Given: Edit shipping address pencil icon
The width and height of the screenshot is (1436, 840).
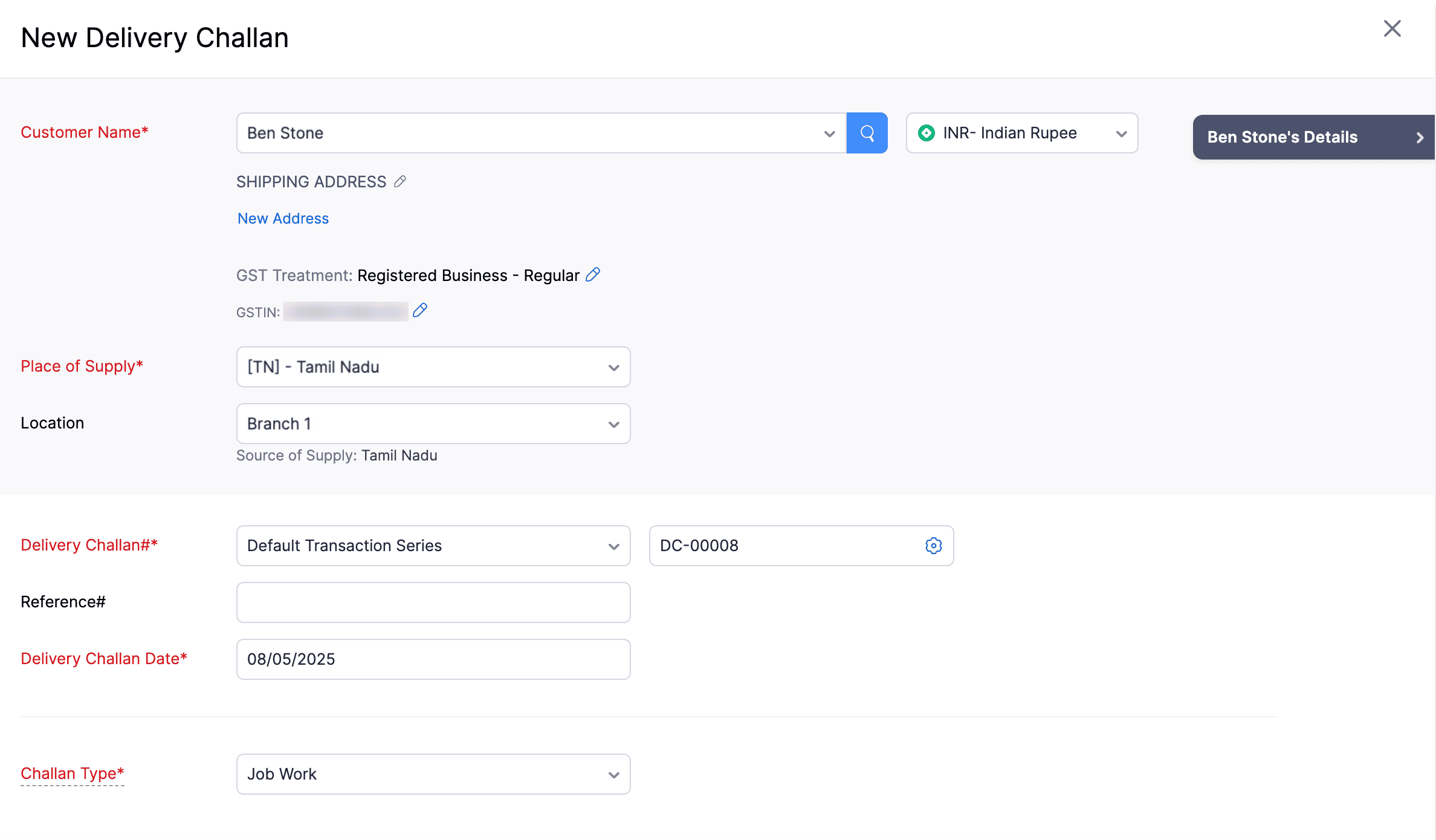Looking at the screenshot, I should pos(400,181).
